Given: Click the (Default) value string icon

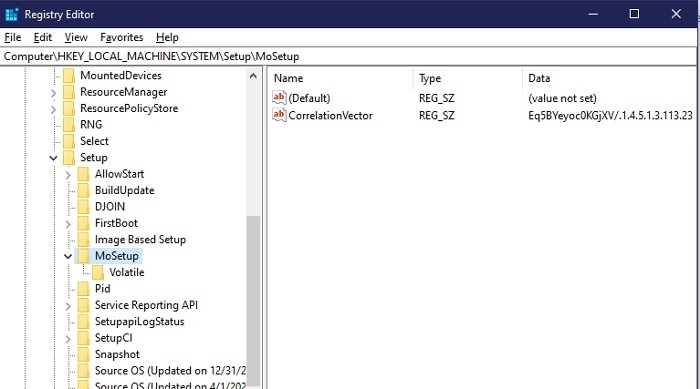Looking at the screenshot, I should (x=279, y=98).
